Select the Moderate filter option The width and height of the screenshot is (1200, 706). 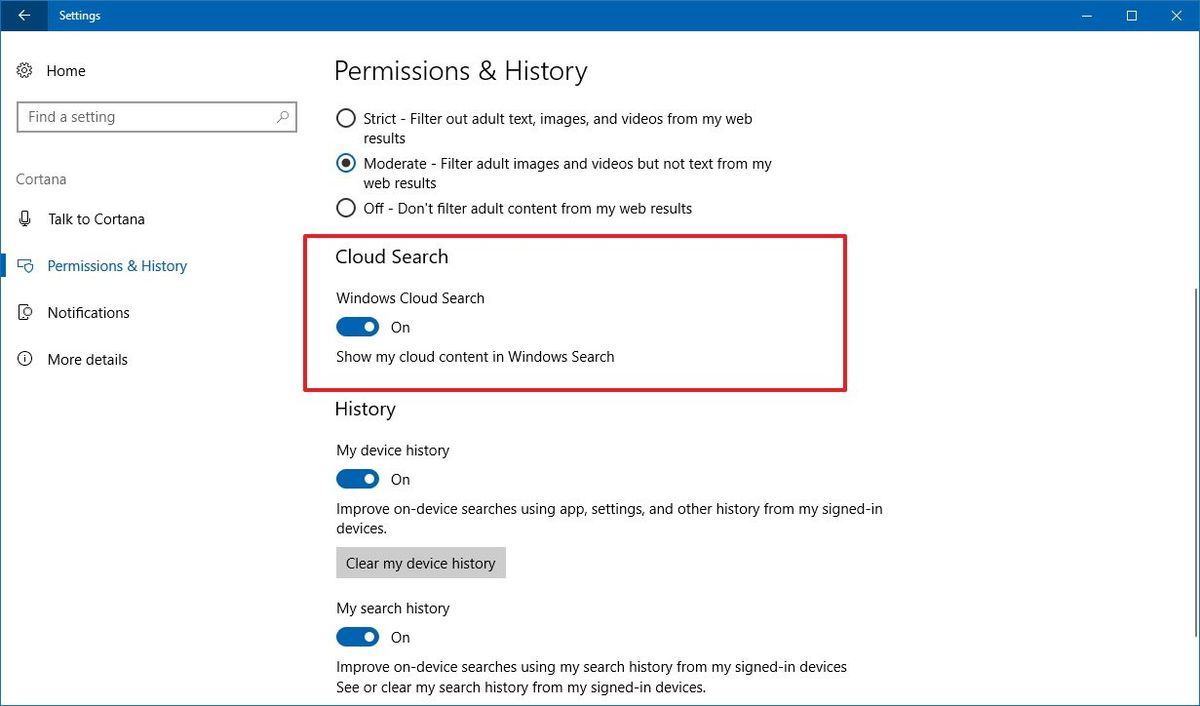pos(345,163)
